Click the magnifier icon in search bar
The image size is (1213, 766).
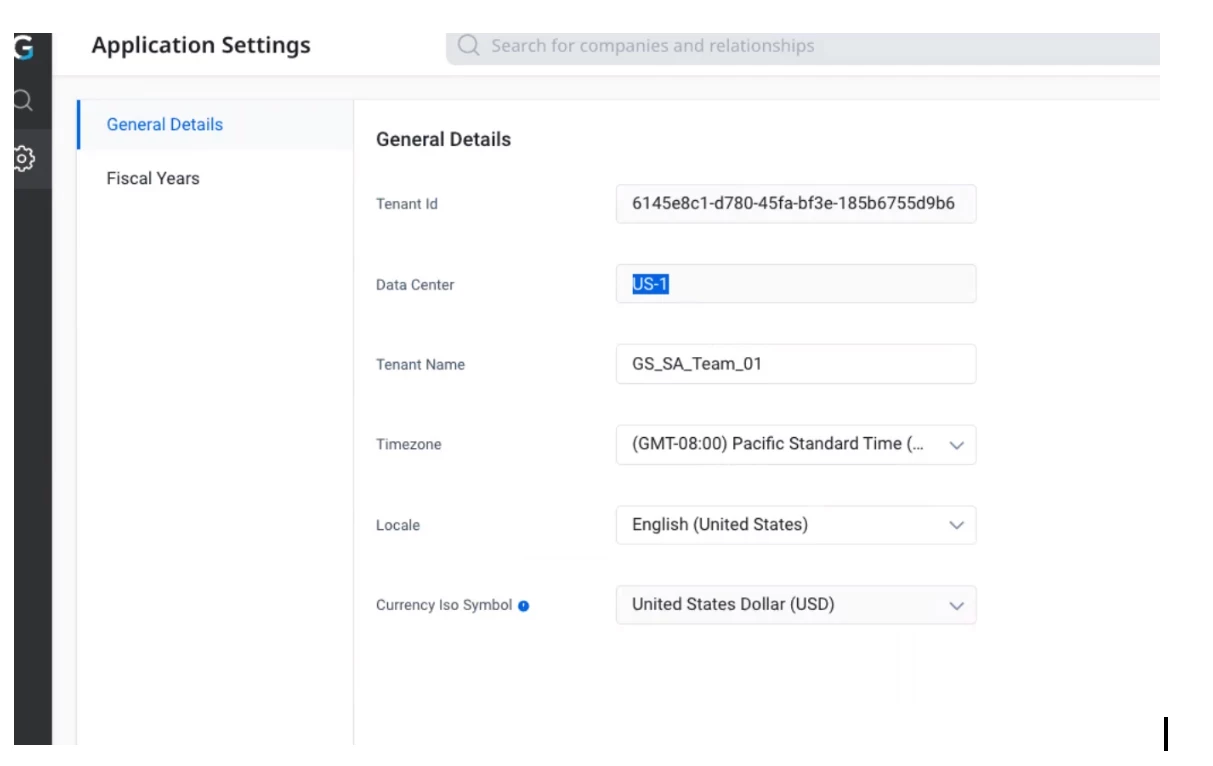(x=468, y=46)
